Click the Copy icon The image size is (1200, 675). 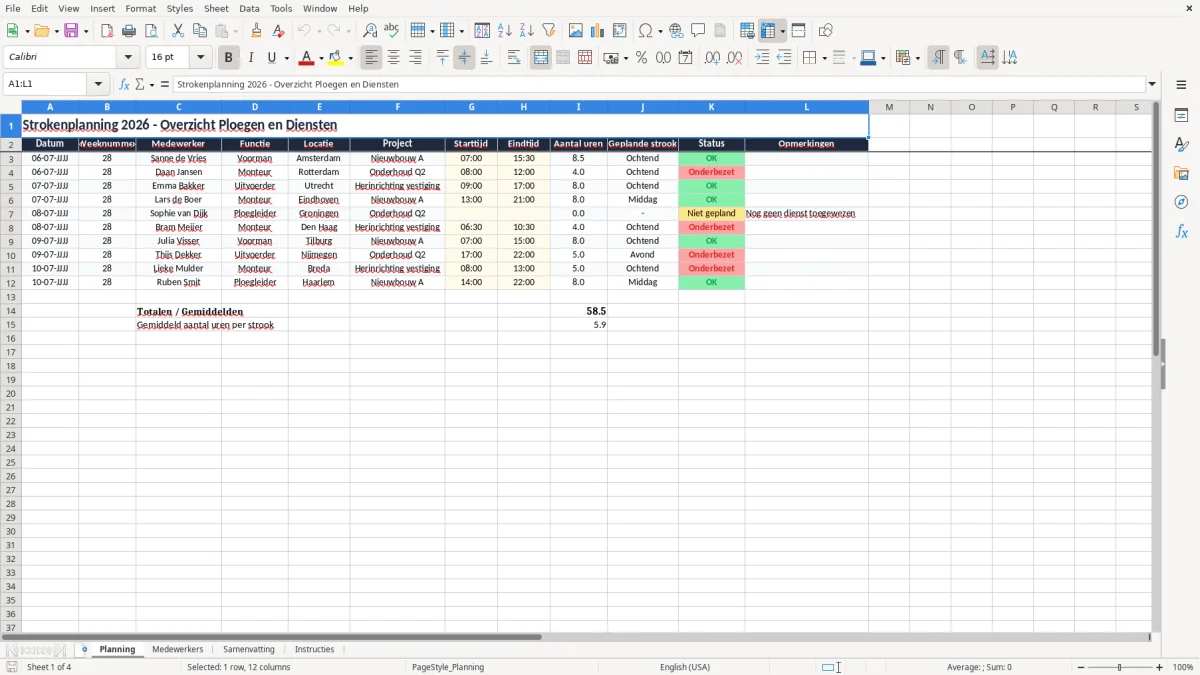[200, 31]
